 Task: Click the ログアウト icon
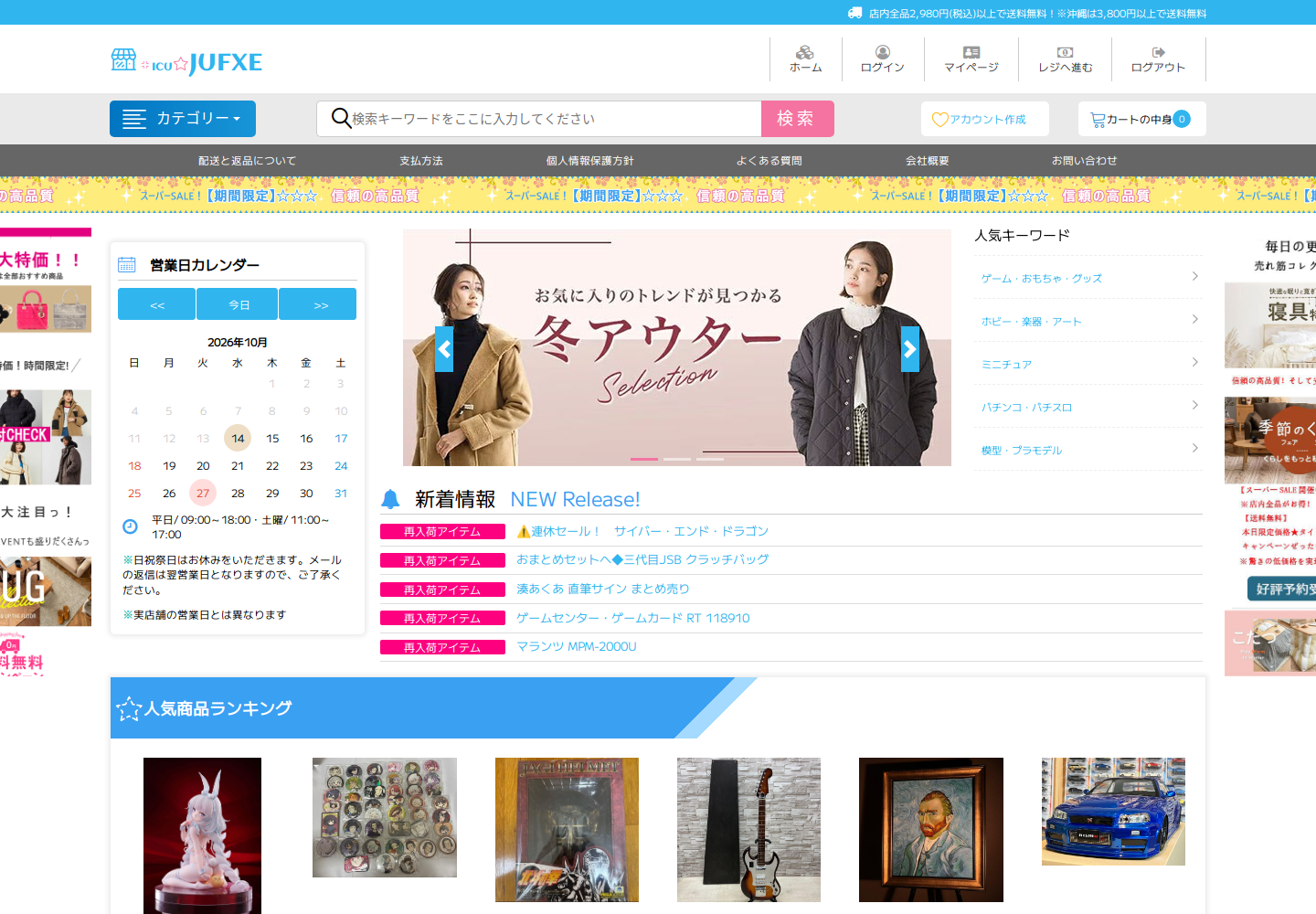click(1159, 52)
